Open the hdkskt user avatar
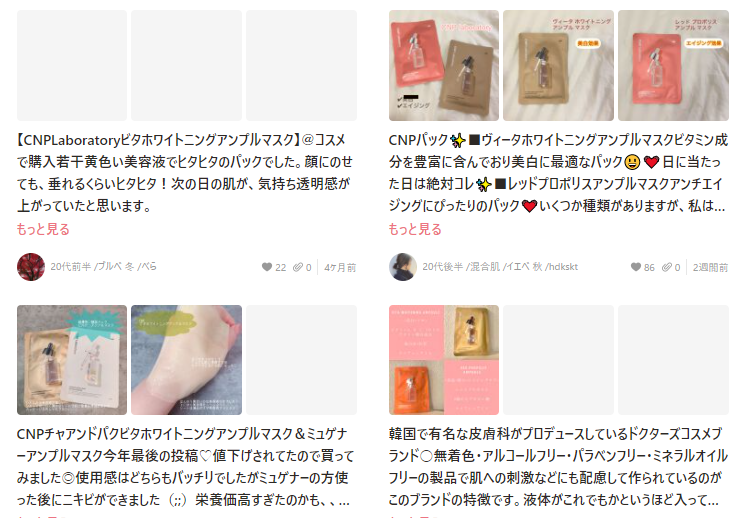This screenshot has height=518, width=743. pyautogui.click(x=403, y=267)
